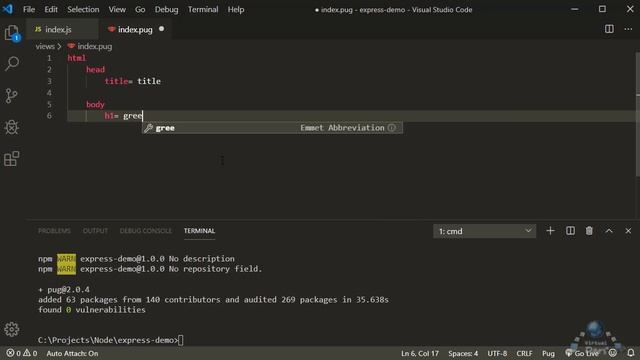Toggle Auto Attach: On in status bar
Screen dimensions: 640x360
[x=72, y=353]
